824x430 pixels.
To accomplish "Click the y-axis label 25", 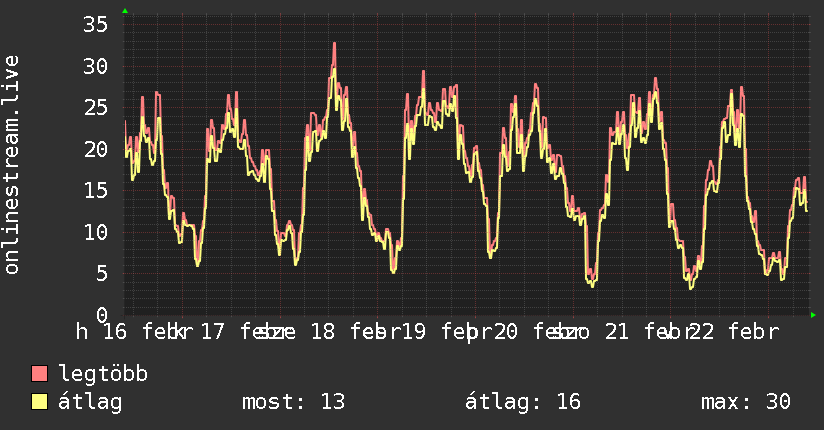I will pyautogui.click(x=95, y=108).
